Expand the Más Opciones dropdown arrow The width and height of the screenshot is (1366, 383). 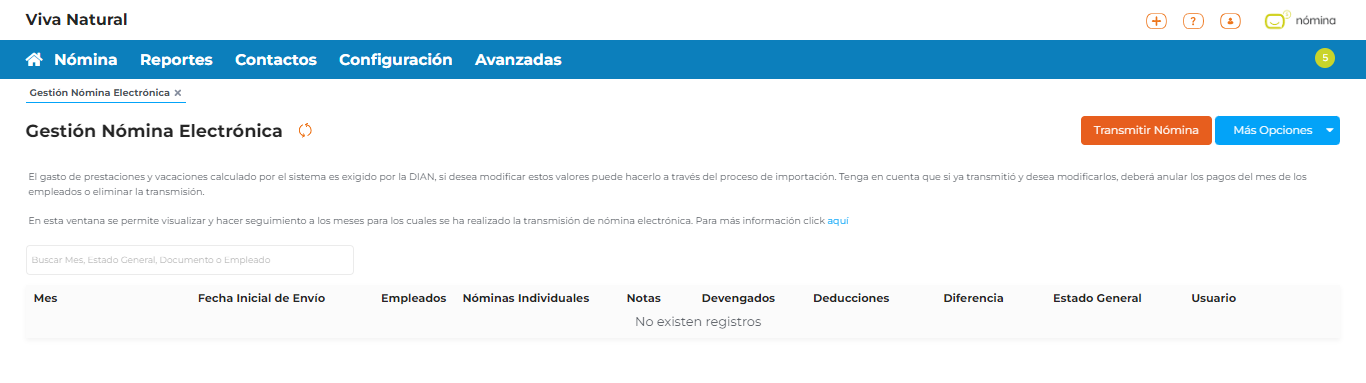pyautogui.click(x=1330, y=130)
